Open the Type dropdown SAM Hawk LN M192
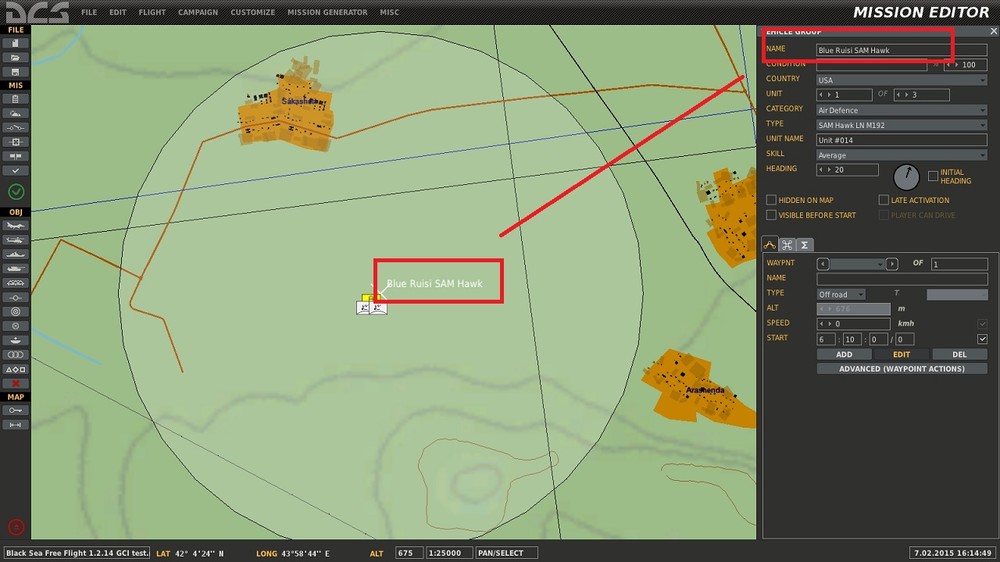The height and width of the screenshot is (562, 1000). click(x=902, y=125)
